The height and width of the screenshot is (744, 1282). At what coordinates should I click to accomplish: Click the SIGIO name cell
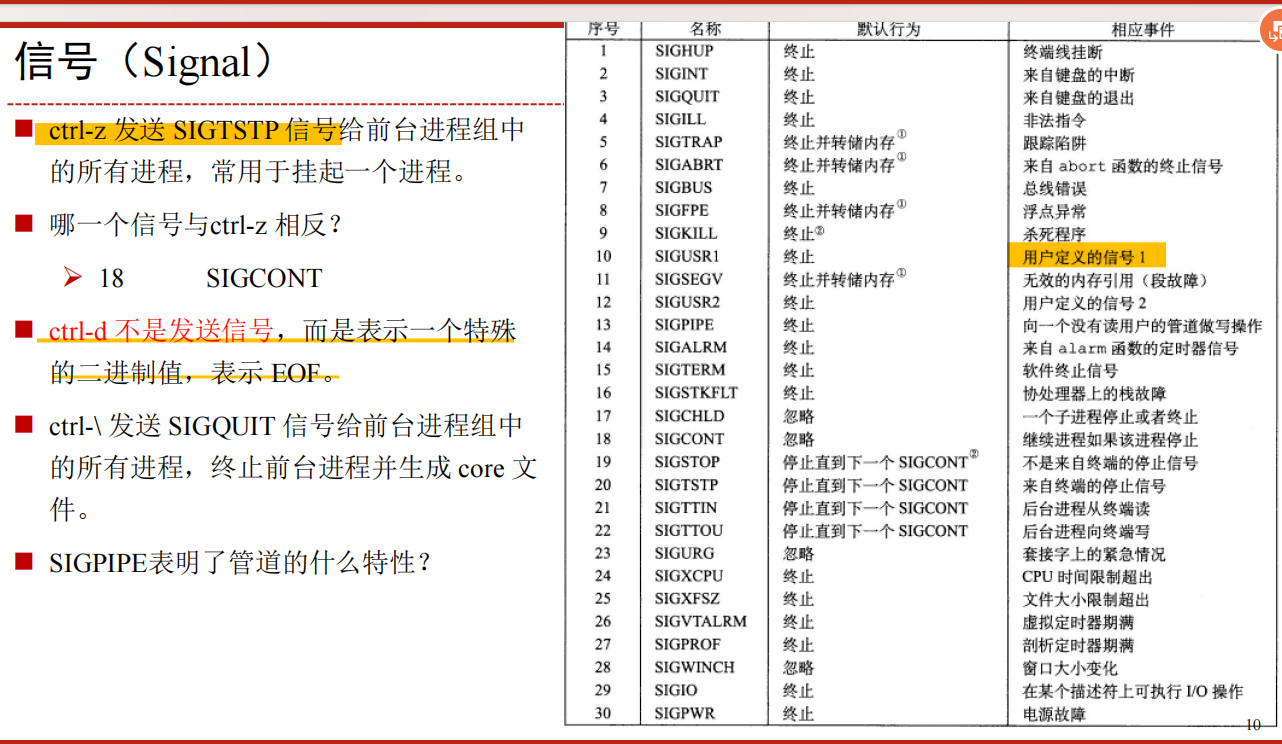point(676,691)
